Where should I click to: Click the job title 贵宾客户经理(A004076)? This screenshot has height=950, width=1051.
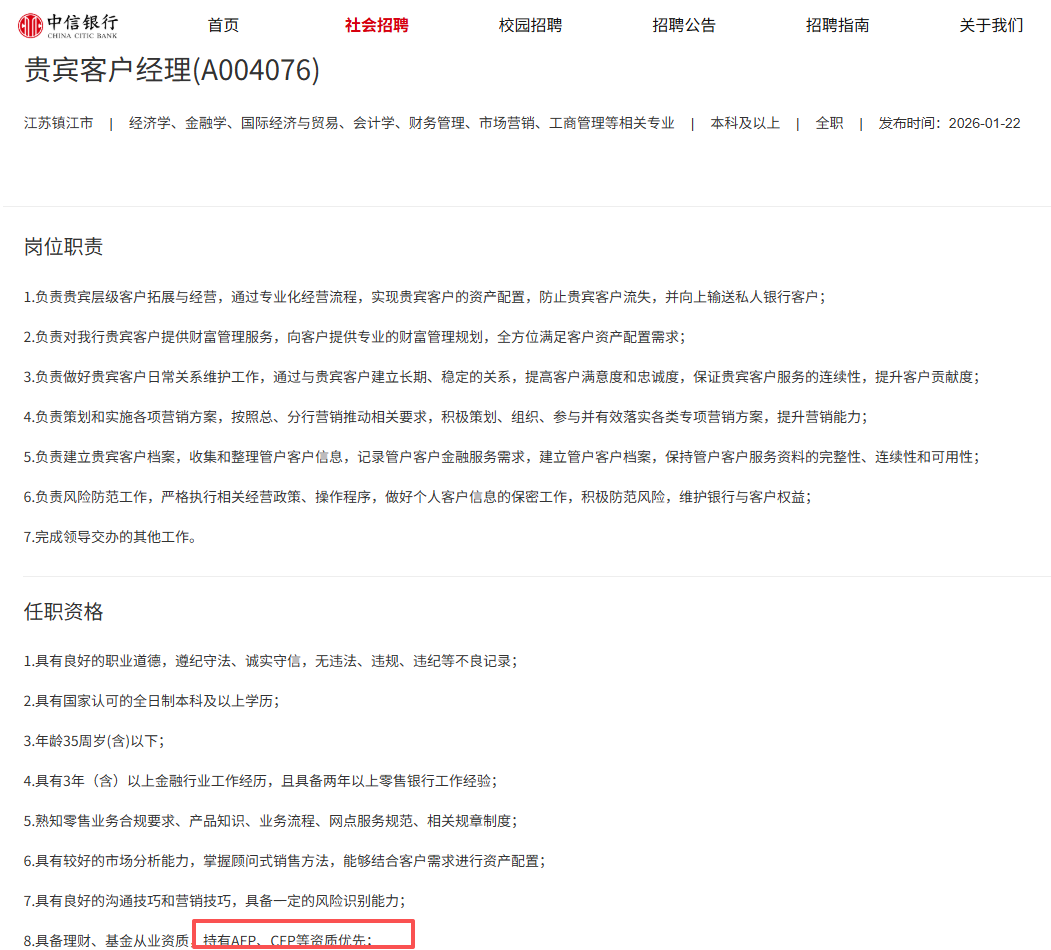click(172, 70)
